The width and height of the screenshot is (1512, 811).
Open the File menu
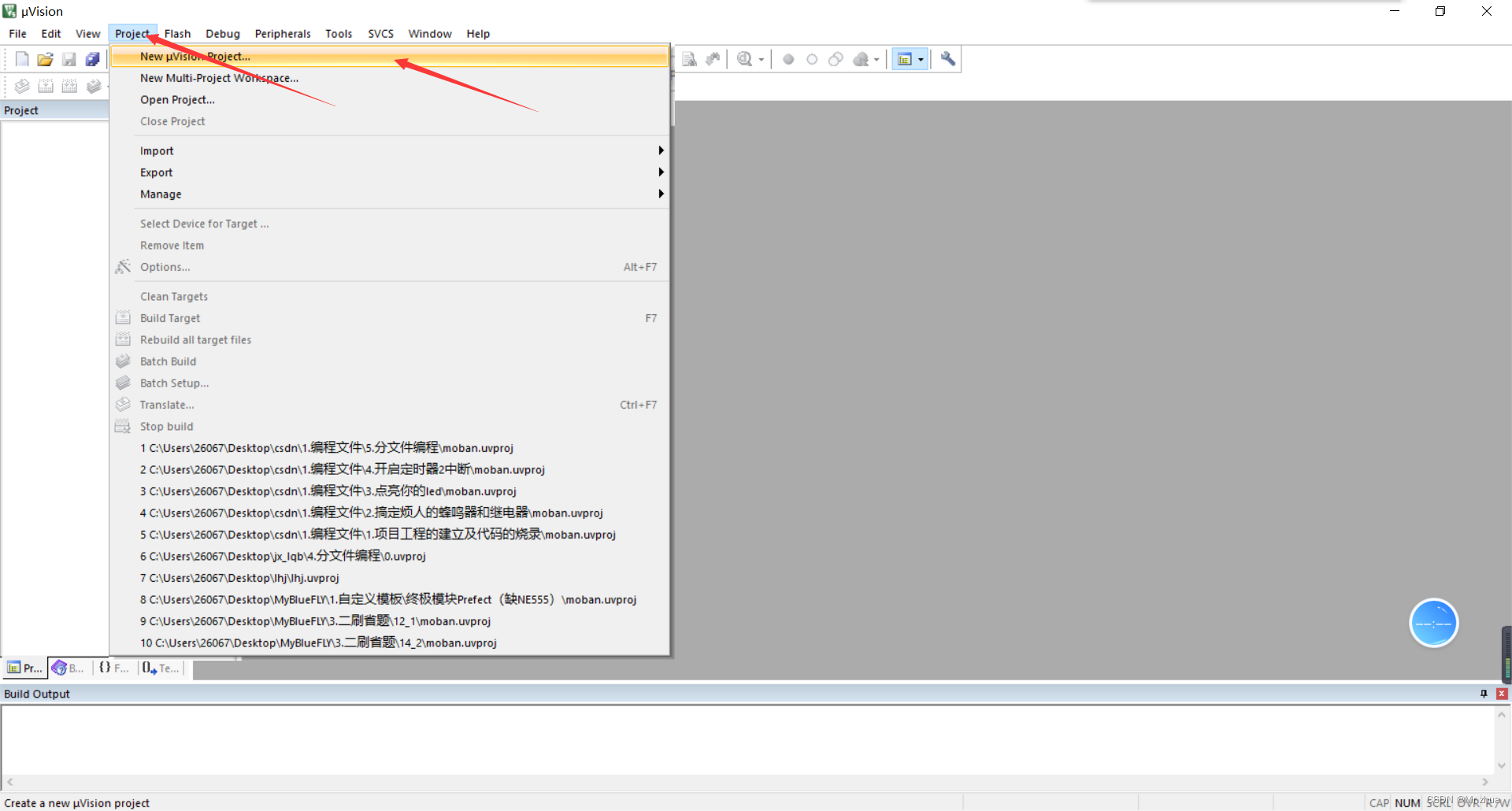pos(17,34)
